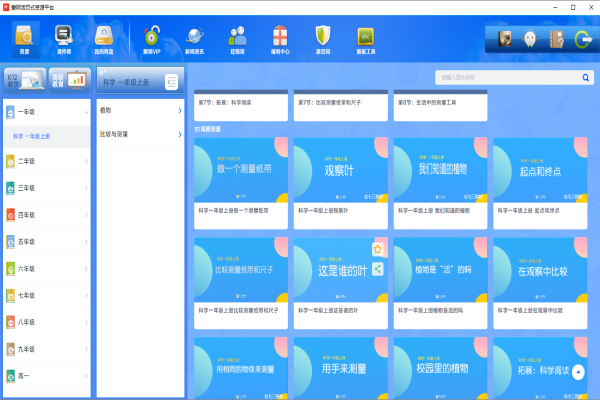
Task: Expand the 植物 chapter arrow
Action: (x=180, y=111)
